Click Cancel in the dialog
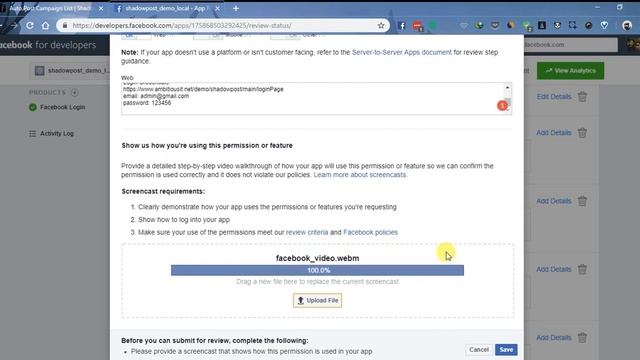 [479, 350]
